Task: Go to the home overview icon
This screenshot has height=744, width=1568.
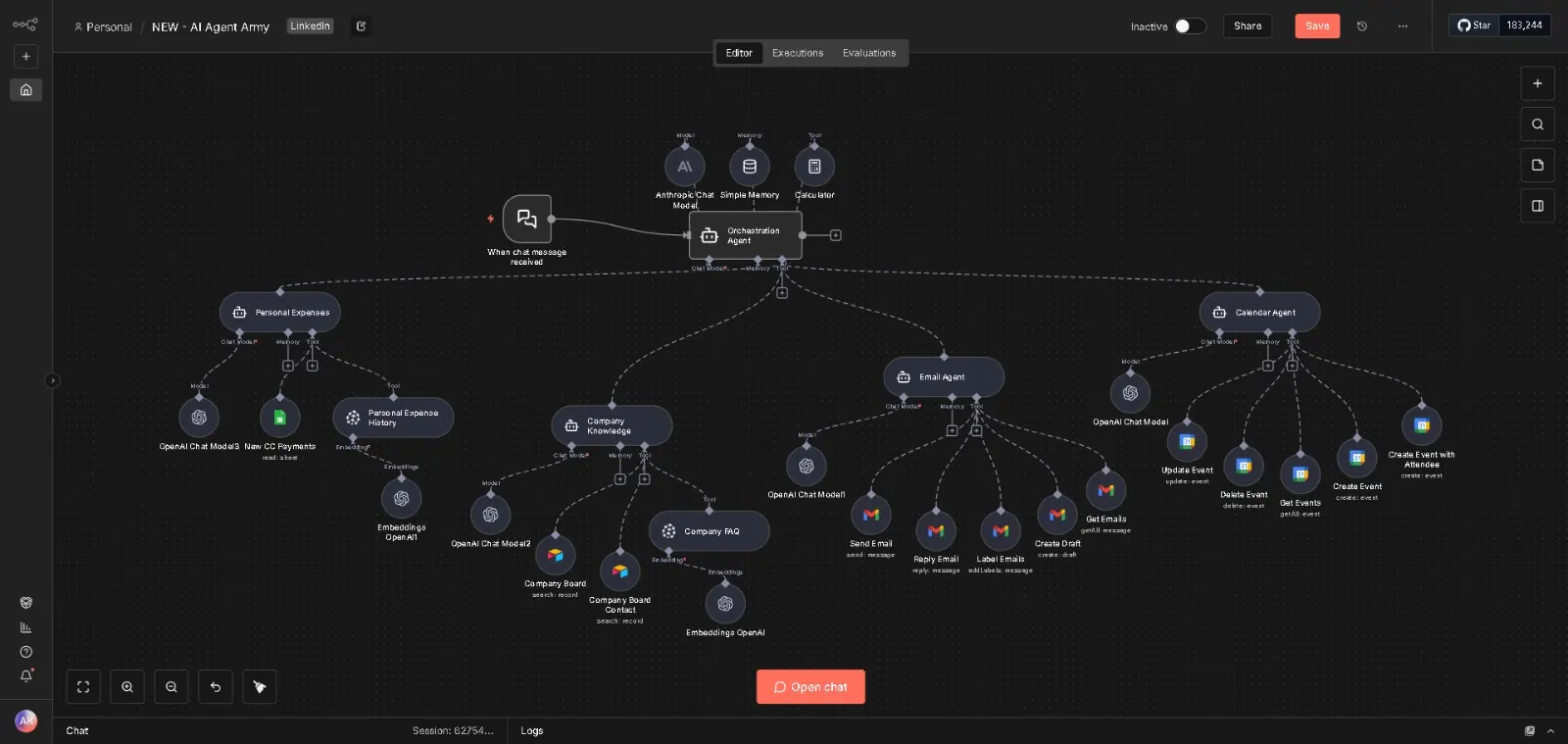Action: [26, 90]
